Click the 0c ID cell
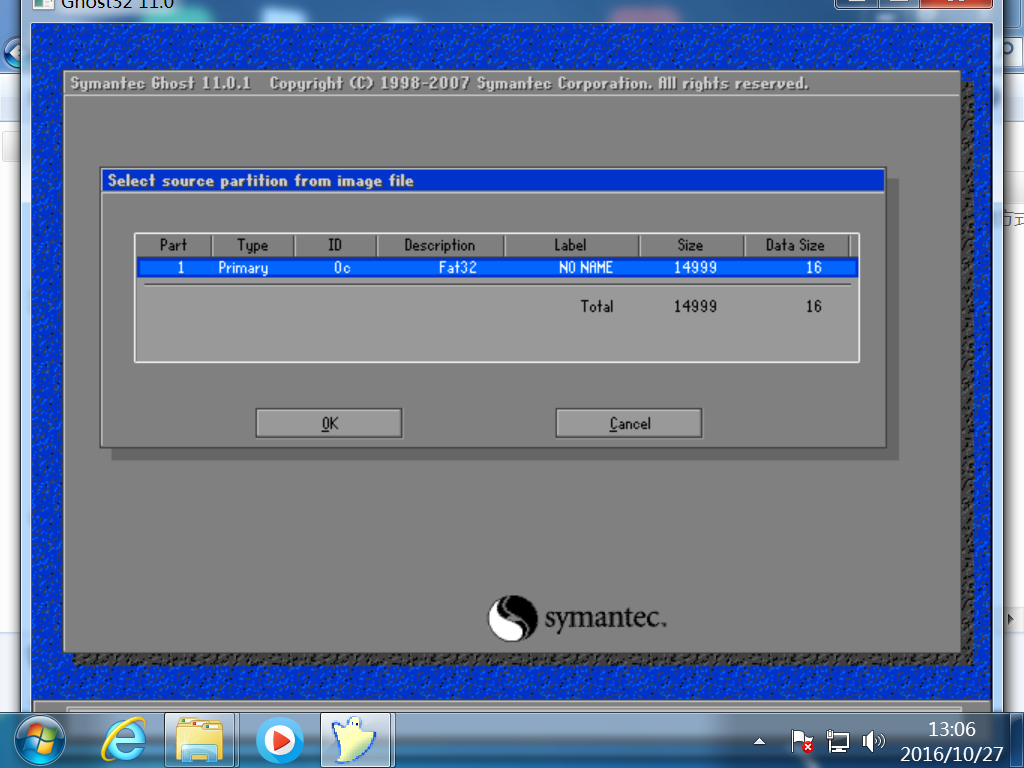The height and width of the screenshot is (768, 1024). pos(342,268)
